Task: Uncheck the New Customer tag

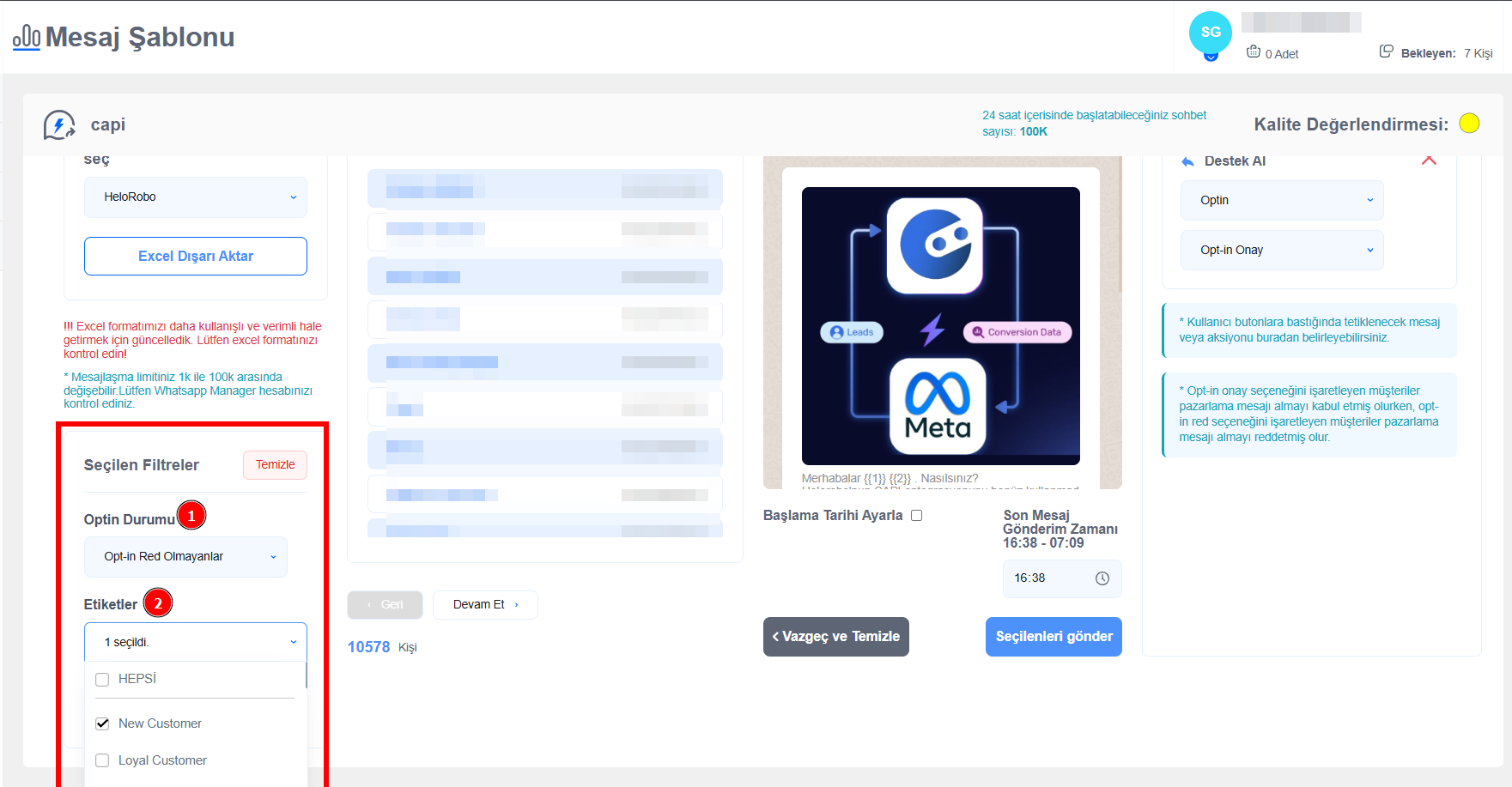Action: (102, 723)
